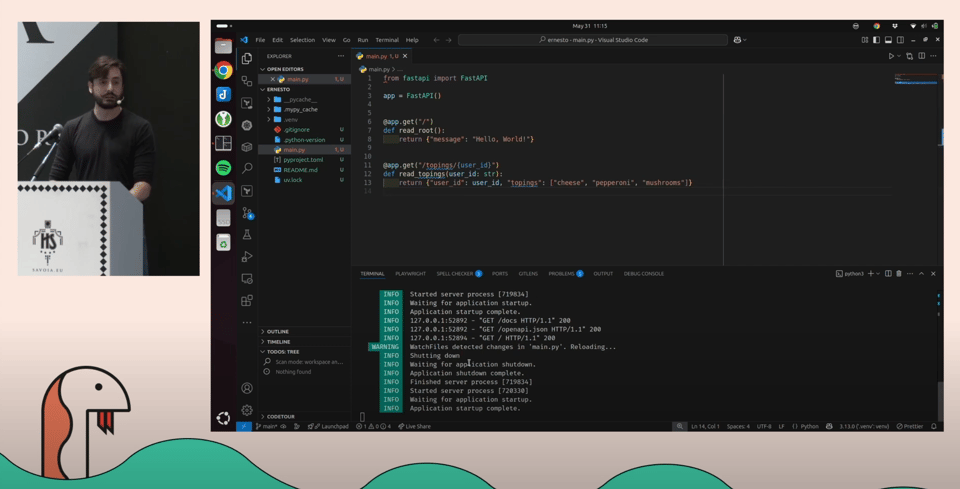The image size is (960, 489).
Task: Open the Search view in activity bar
Action: (247, 169)
